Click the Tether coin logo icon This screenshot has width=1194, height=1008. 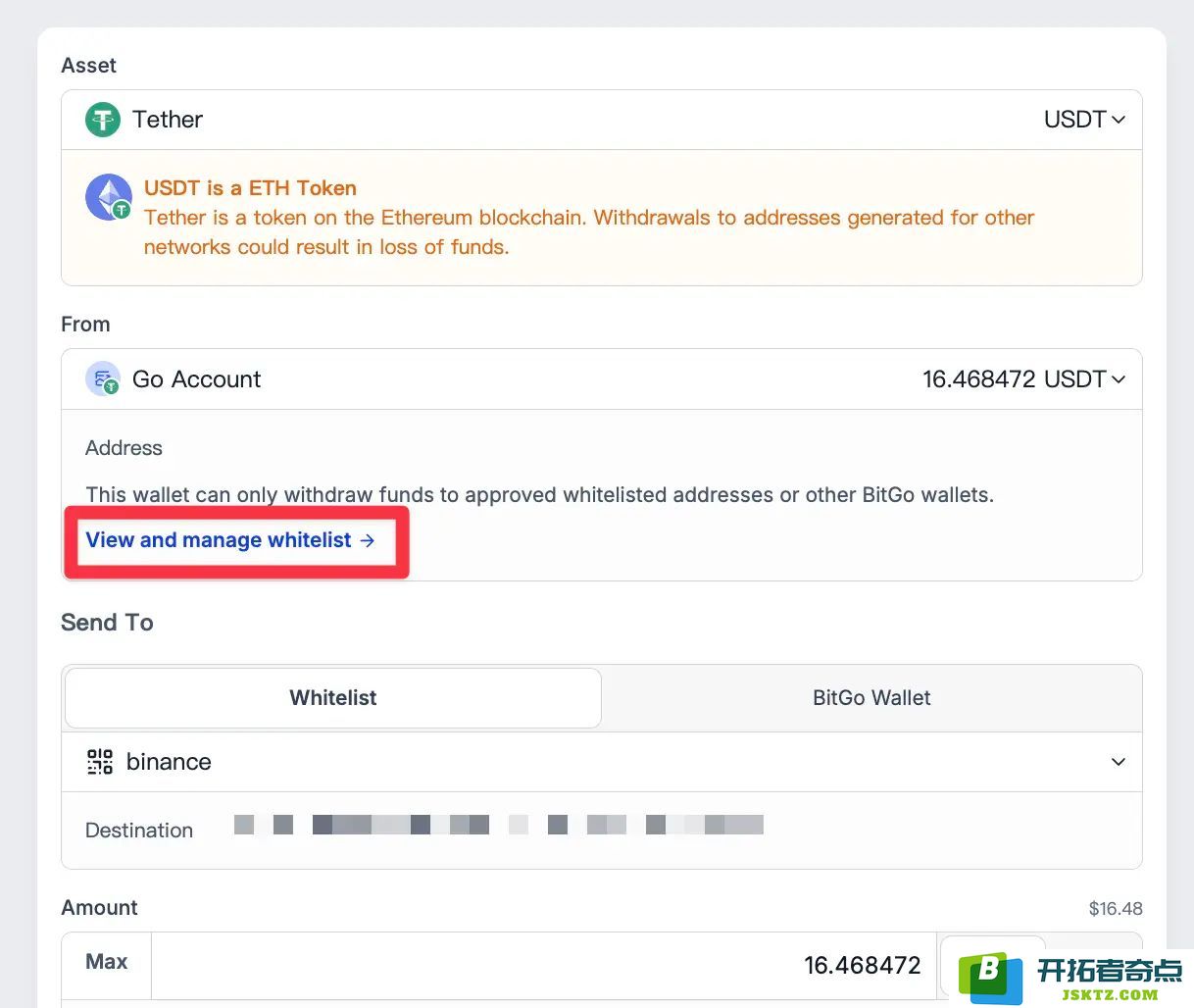point(103,120)
